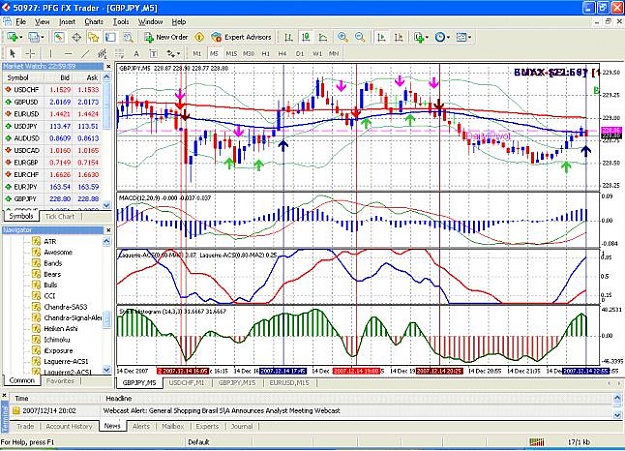Select the MN timeframe button
The width and height of the screenshot is (625, 451).
click(x=334, y=53)
